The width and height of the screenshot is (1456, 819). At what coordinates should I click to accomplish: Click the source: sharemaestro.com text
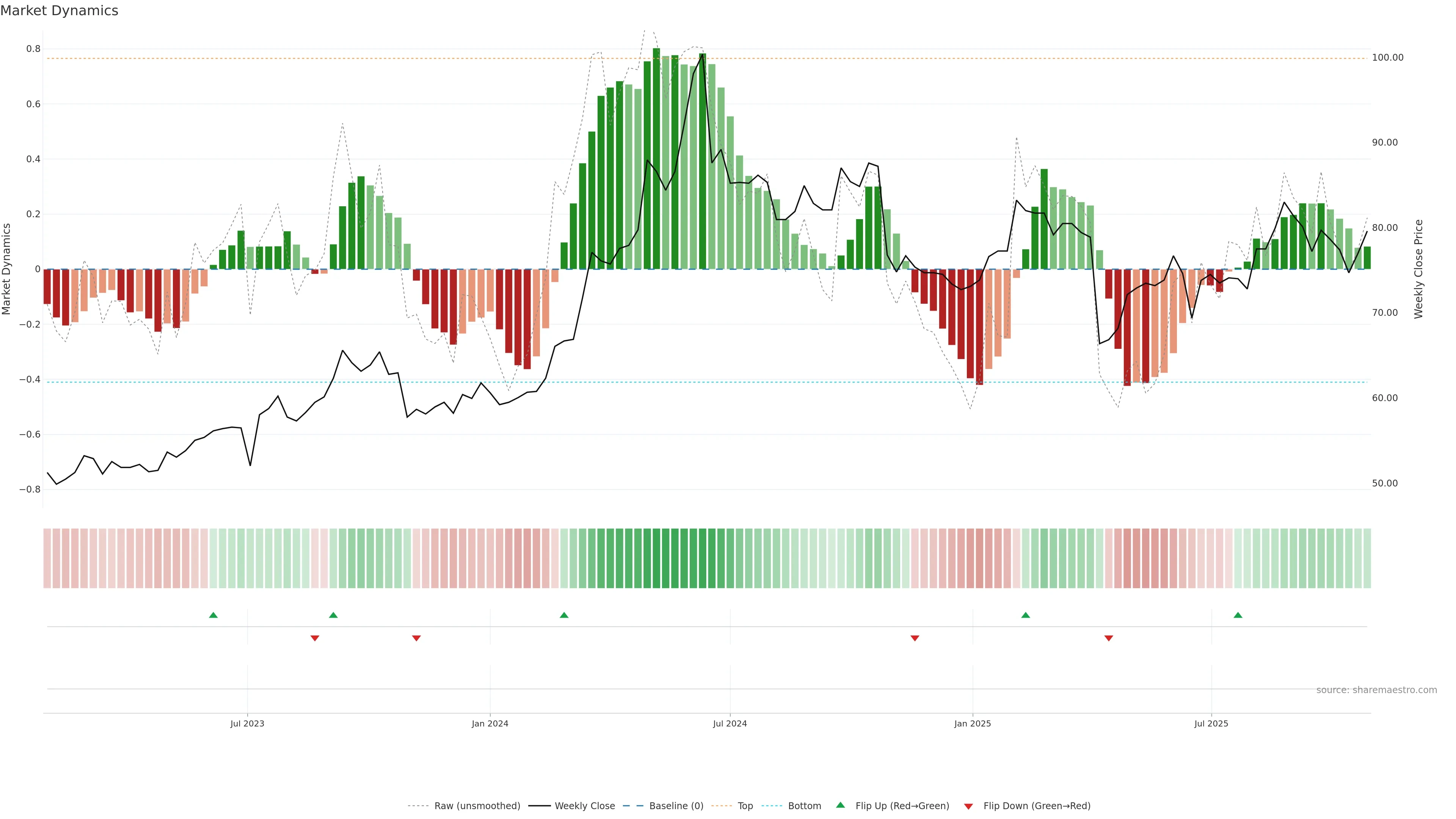[x=1376, y=690]
